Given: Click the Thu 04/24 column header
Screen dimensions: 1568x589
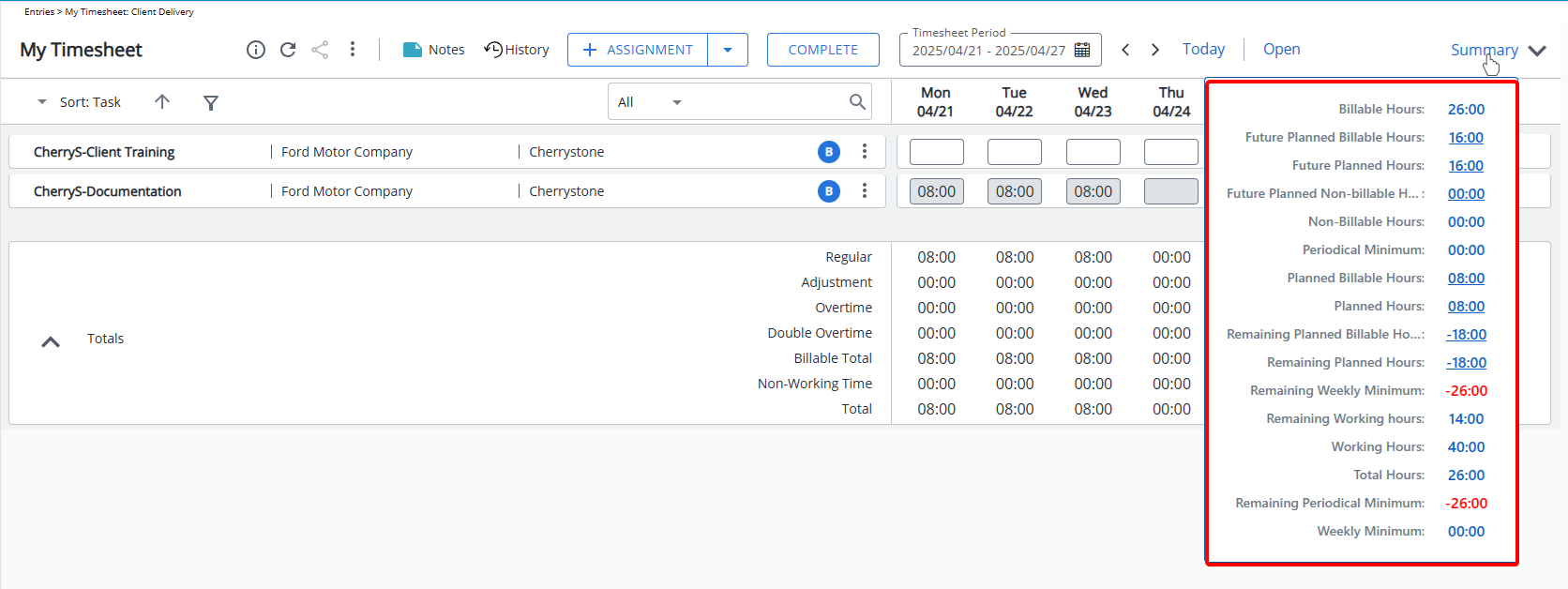Looking at the screenshot, I should [1171, 101].
